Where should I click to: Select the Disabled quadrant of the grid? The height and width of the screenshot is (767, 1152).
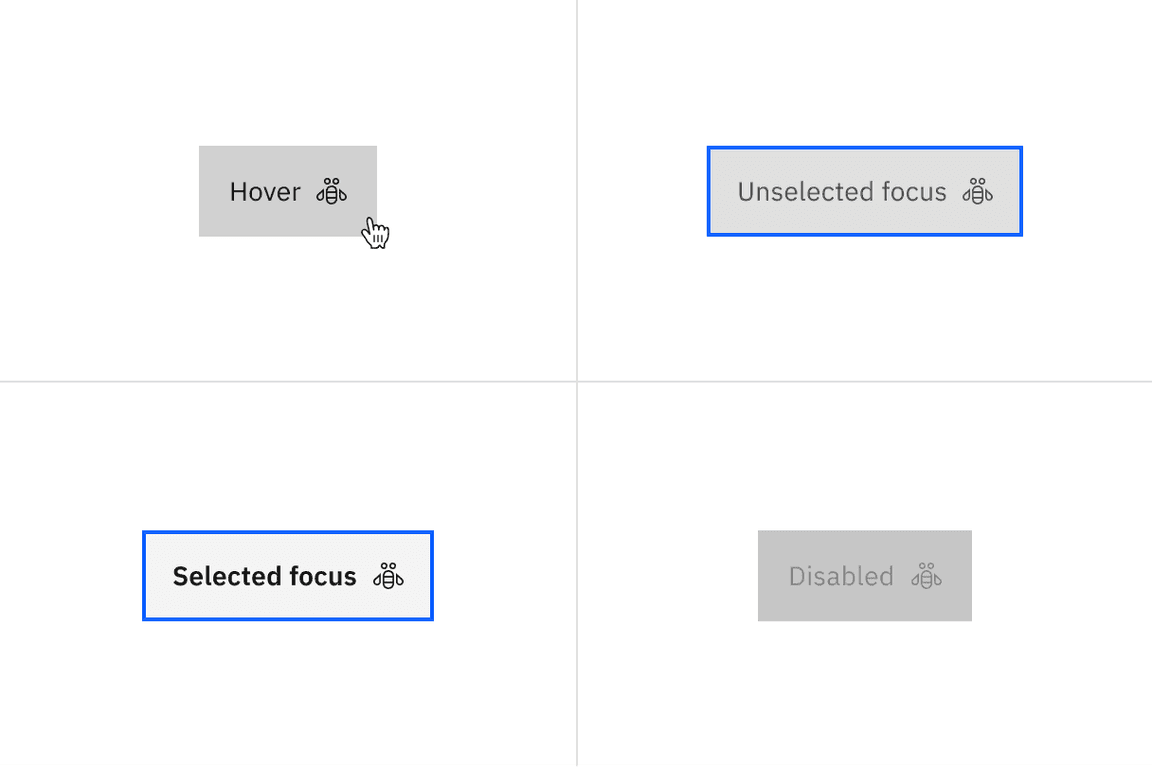tap(864, 575)
